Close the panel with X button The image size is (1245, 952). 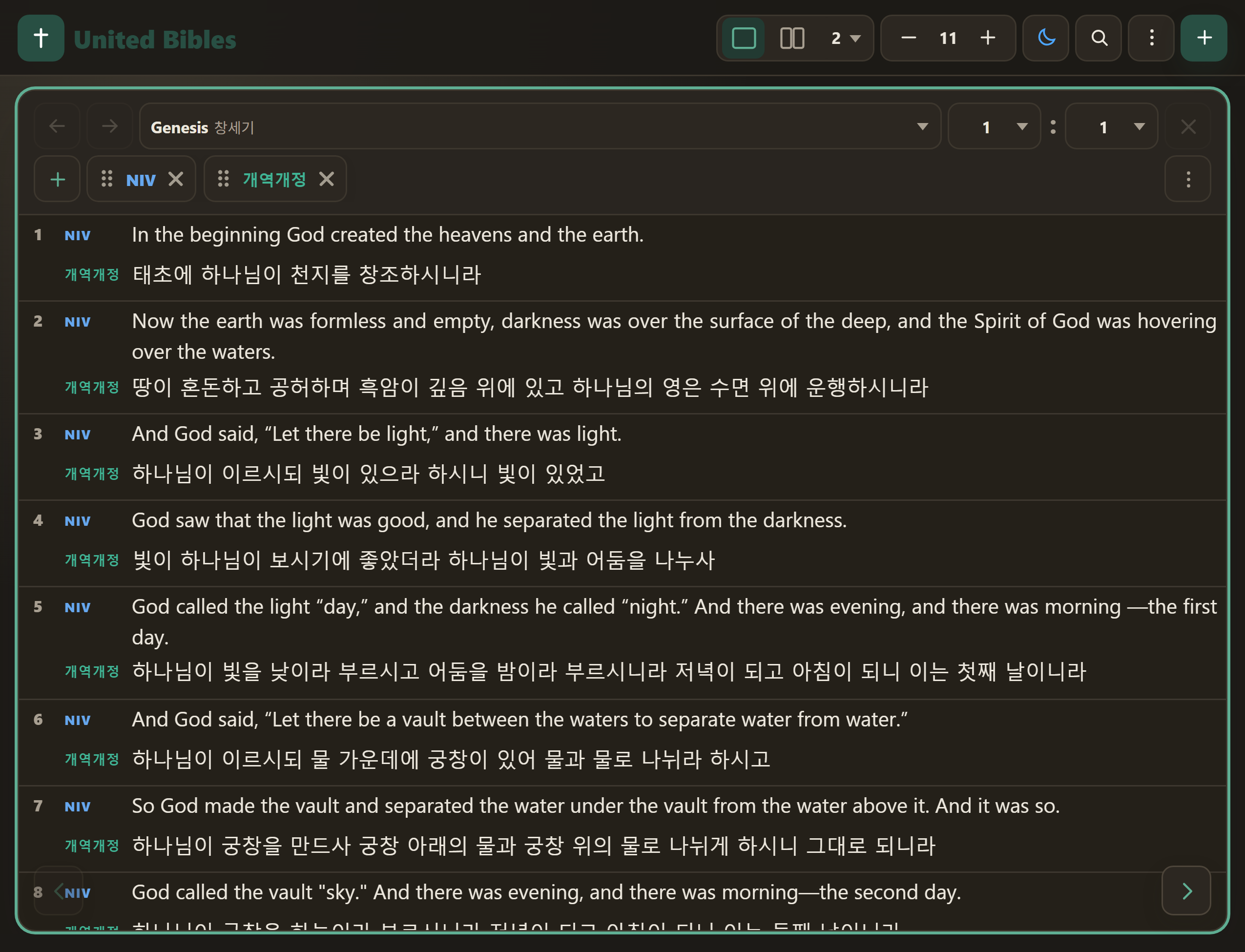1188,126
